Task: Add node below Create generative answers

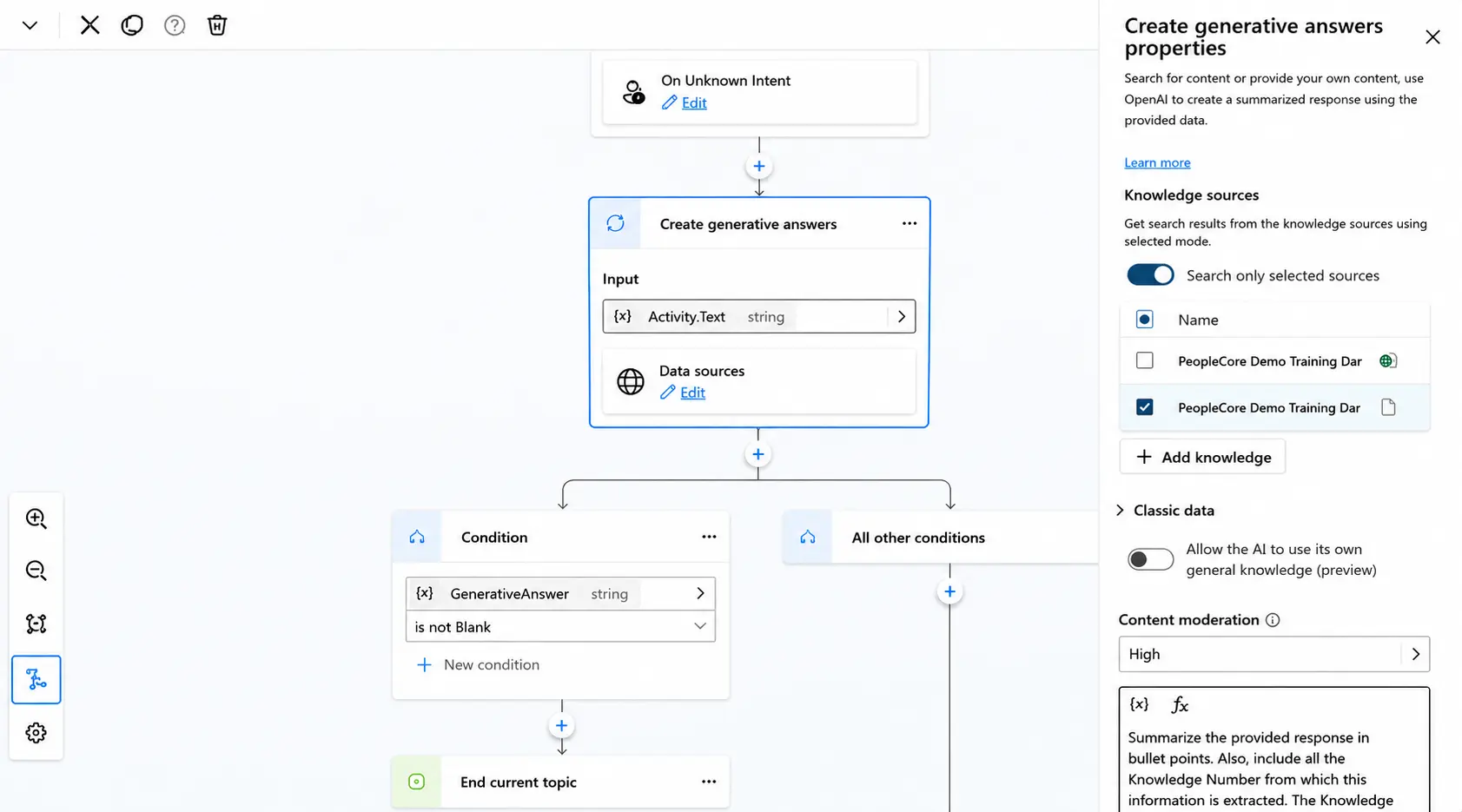Action: pyautogui.click(x=758, y=454)
